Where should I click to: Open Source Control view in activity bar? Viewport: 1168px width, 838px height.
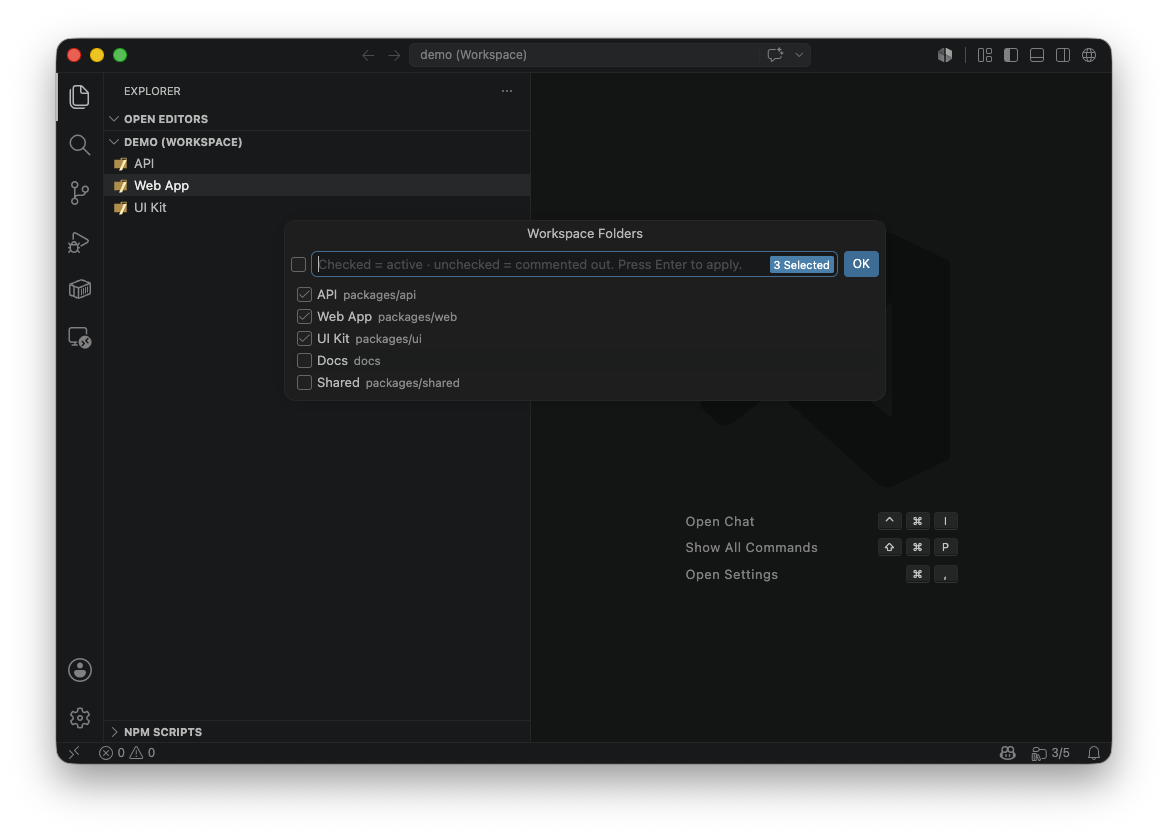pyautogui.click(x=80, y=193)
